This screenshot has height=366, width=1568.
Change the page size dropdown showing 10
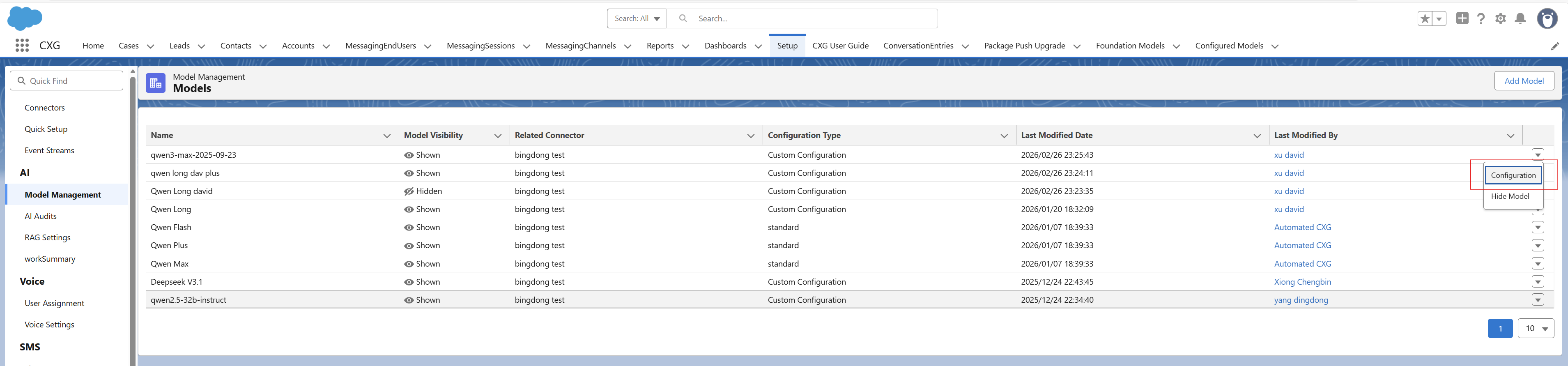[x=1536, y=328]
